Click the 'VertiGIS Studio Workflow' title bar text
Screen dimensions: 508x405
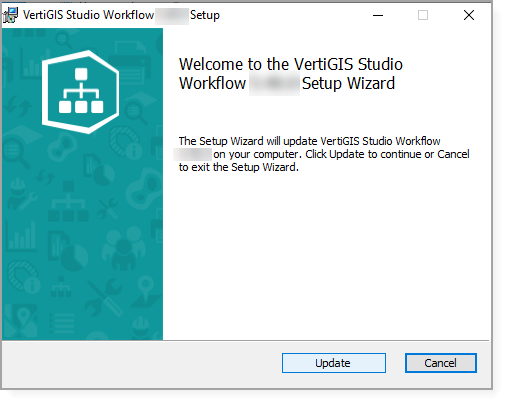[x=88, y=15]
